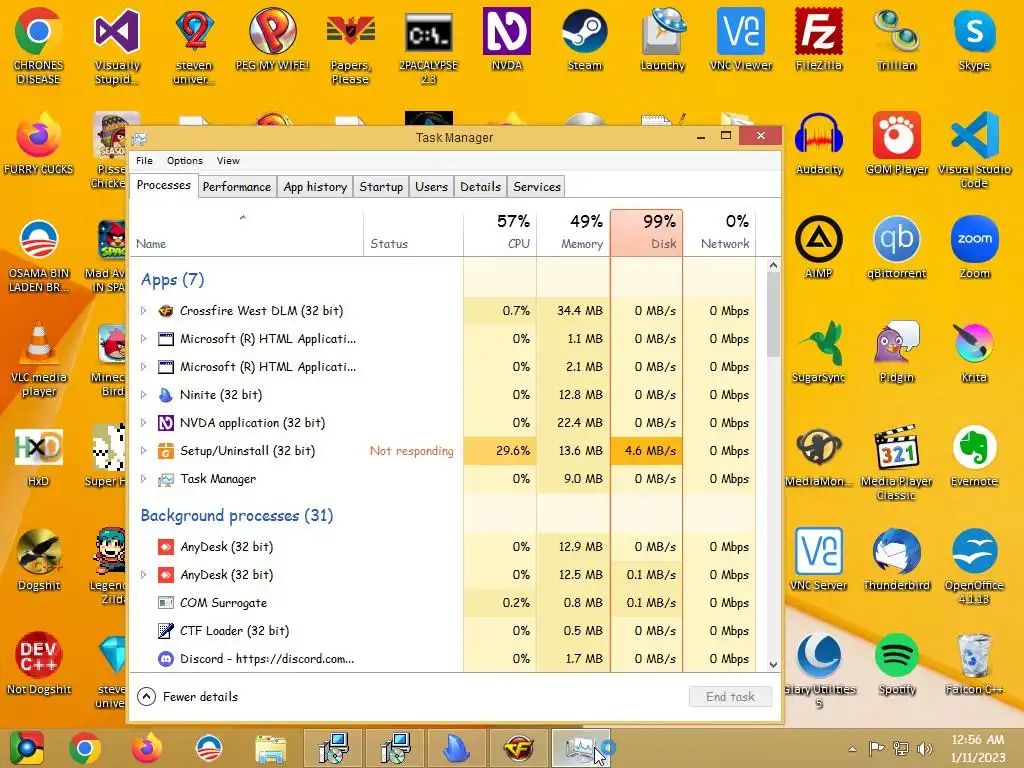Switch to the Details tab

pos(480,187)
